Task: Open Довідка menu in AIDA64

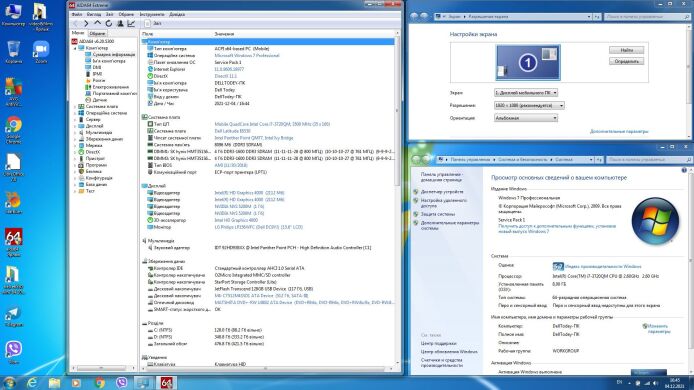Action: 177,14
